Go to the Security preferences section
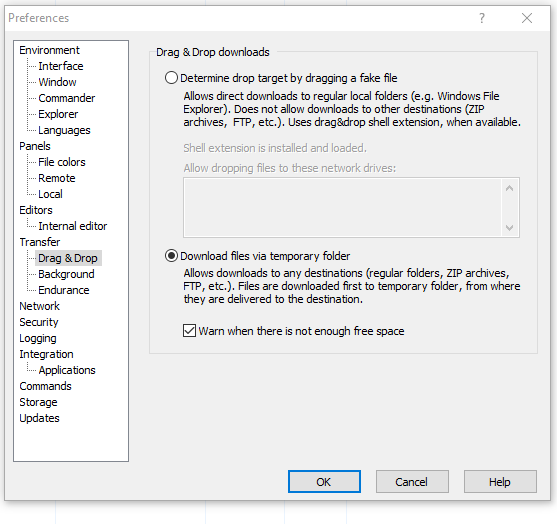 click(x=39, y=322)
